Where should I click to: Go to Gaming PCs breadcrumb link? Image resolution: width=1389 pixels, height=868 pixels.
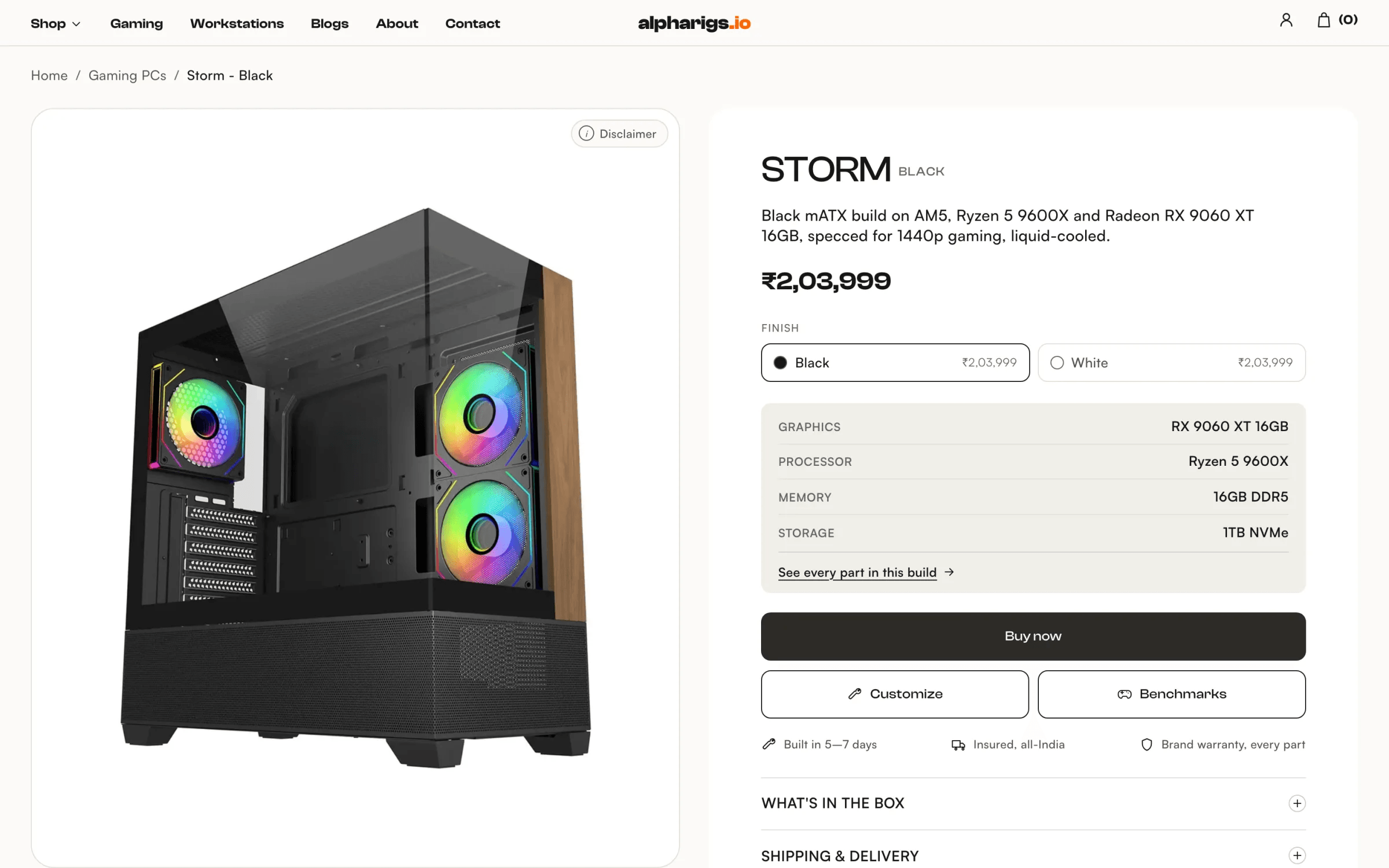(x=127, y=76)
